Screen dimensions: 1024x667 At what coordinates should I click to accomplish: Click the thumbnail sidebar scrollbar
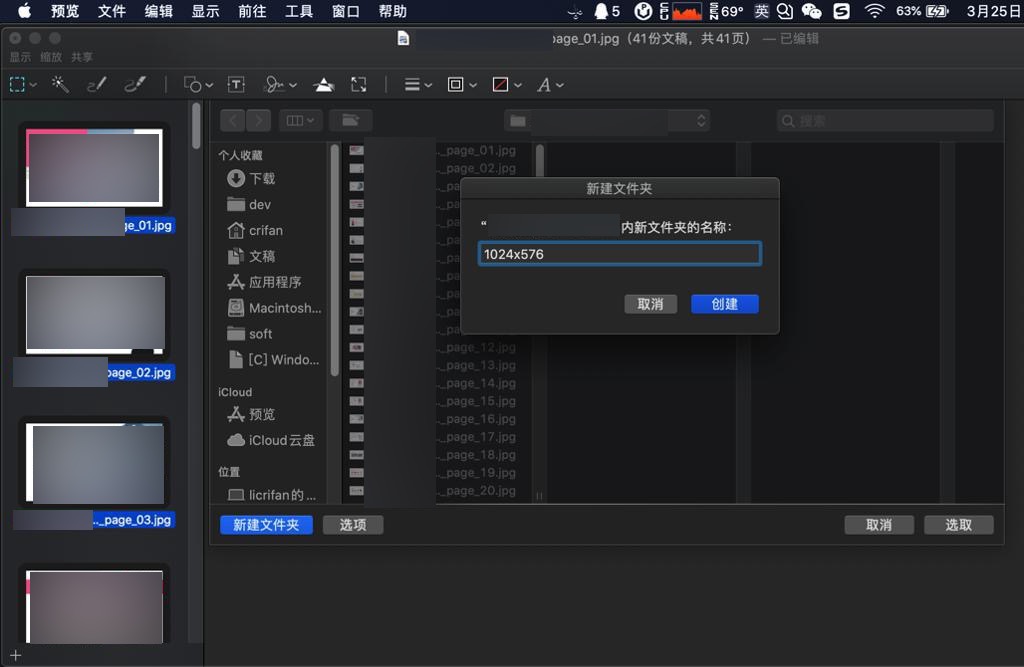click(x=196, y=127)
